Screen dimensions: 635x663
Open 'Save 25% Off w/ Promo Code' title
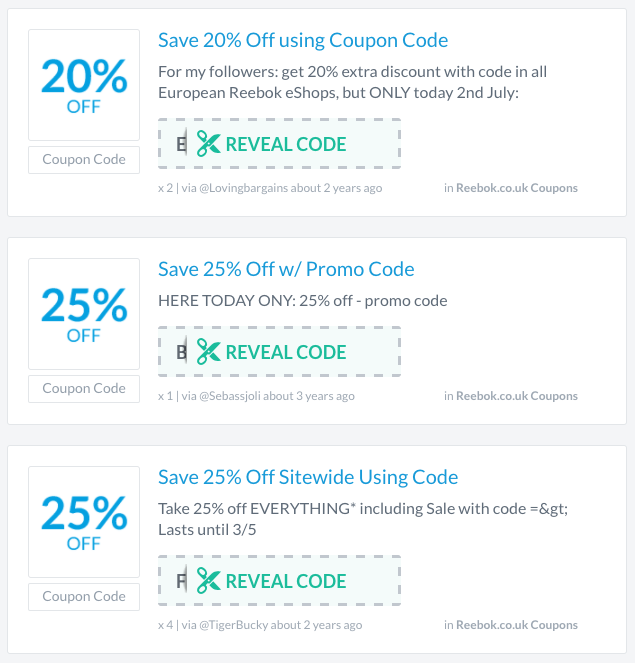pyautogui.click(x=286, y=269)
